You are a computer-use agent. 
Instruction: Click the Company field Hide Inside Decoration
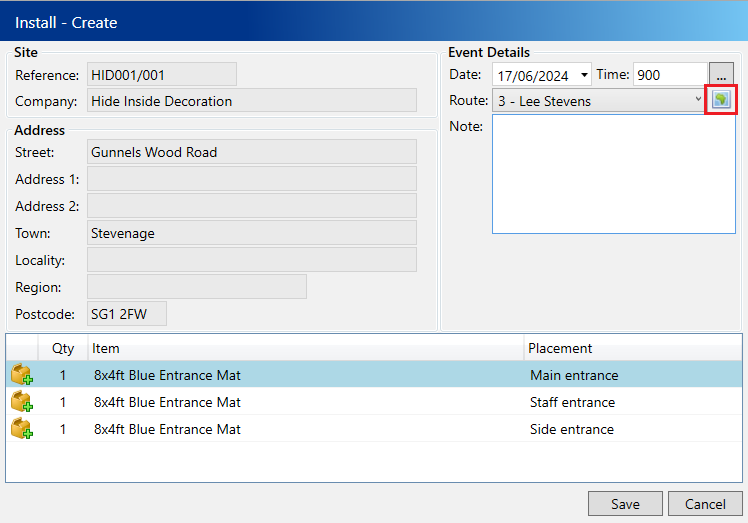pyautogui.click(x=251, y=101)
